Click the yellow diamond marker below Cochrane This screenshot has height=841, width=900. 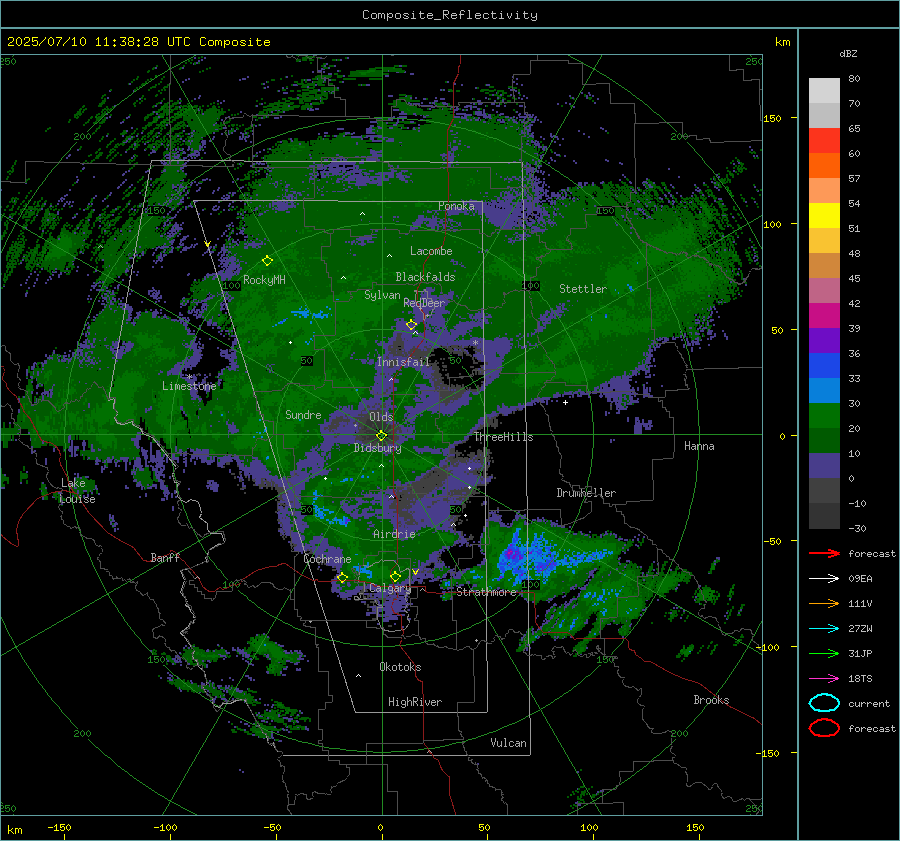tap(342, 578)
